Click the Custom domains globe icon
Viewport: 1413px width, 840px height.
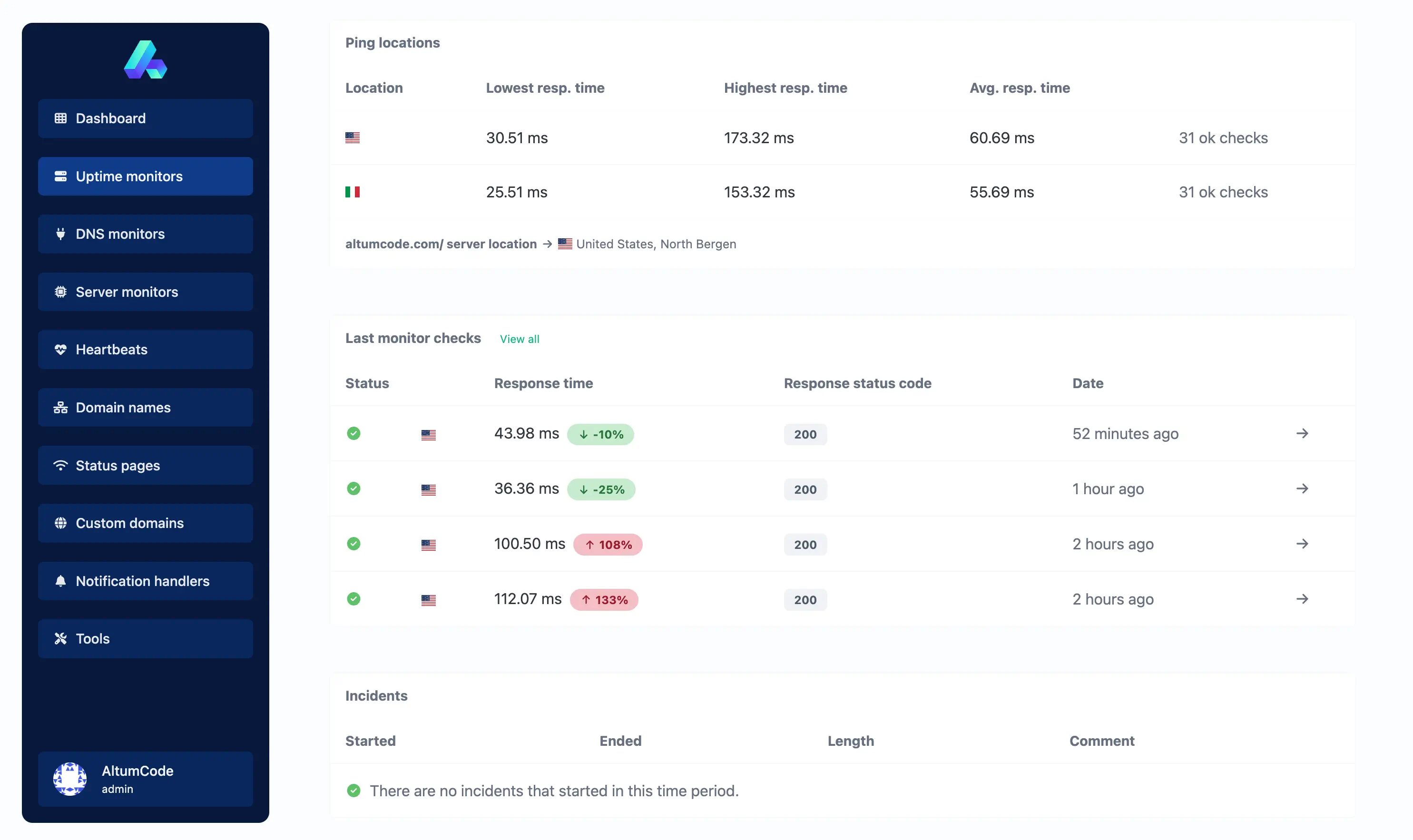pyautogui.click(x=60, y=523)
